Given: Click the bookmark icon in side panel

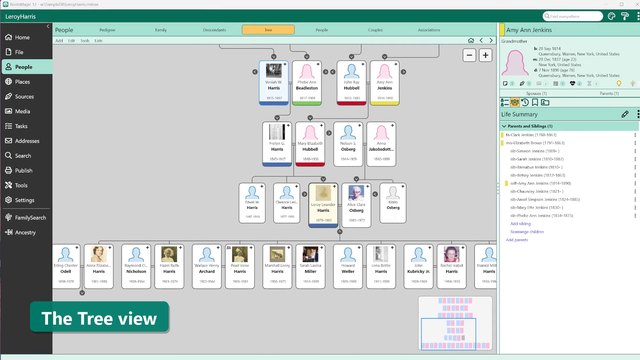Looking at the screenshot, I should tap(535, 102).
